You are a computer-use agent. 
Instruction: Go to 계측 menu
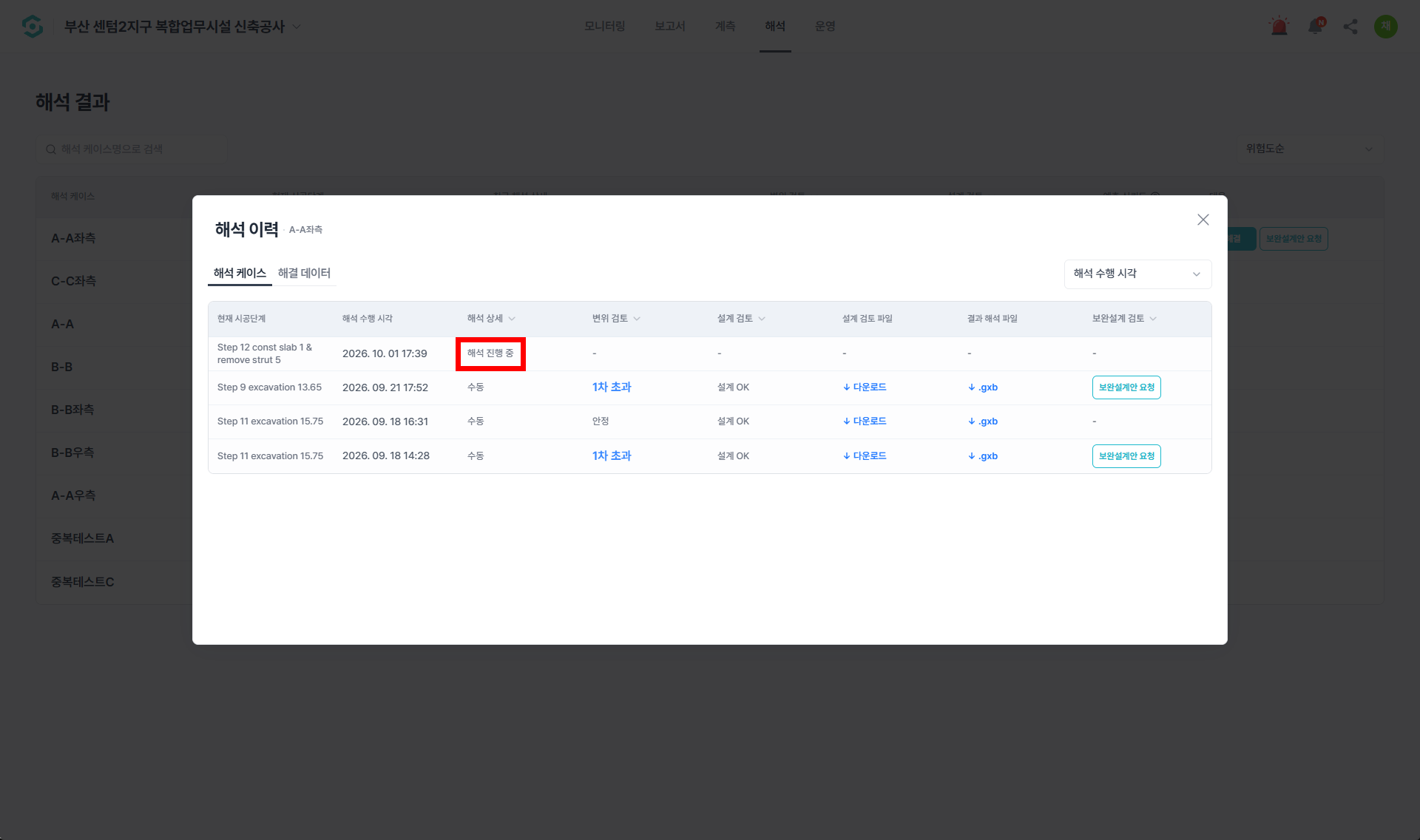[x=726, y=27]
